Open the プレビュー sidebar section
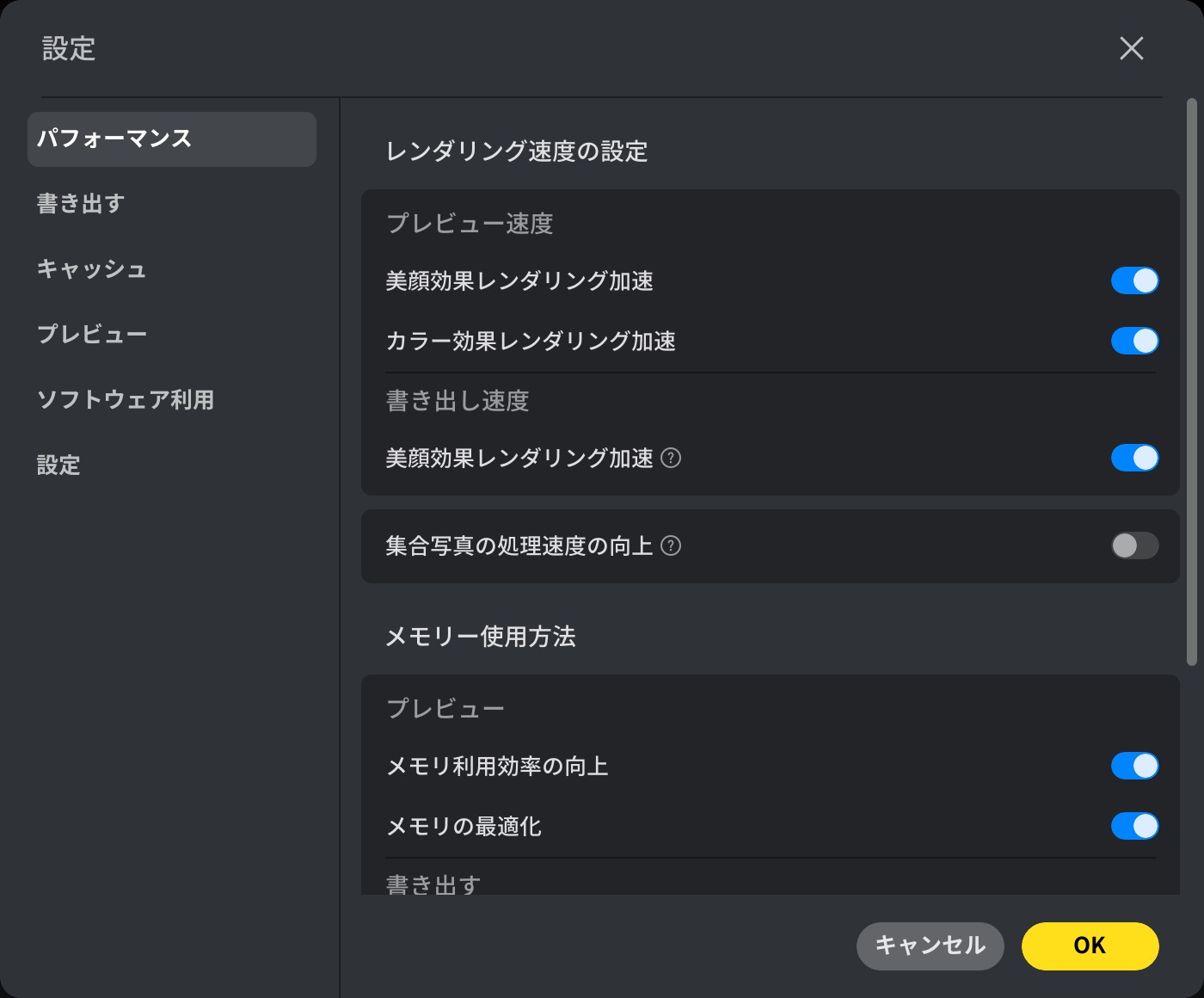This screenshot has width=1204, height=998. coord(92,335)
